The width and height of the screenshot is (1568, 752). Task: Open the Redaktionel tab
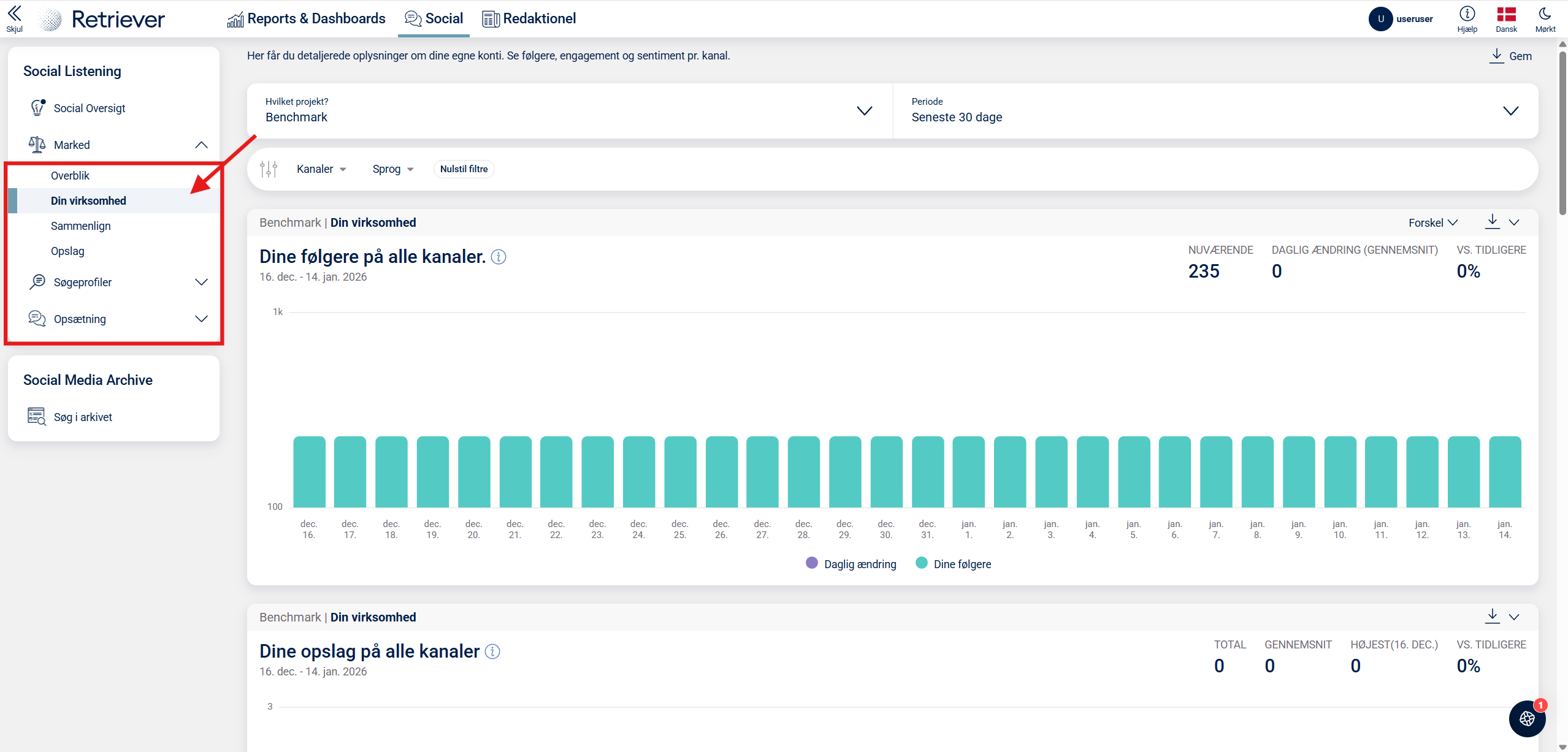(x=529, y=19)
